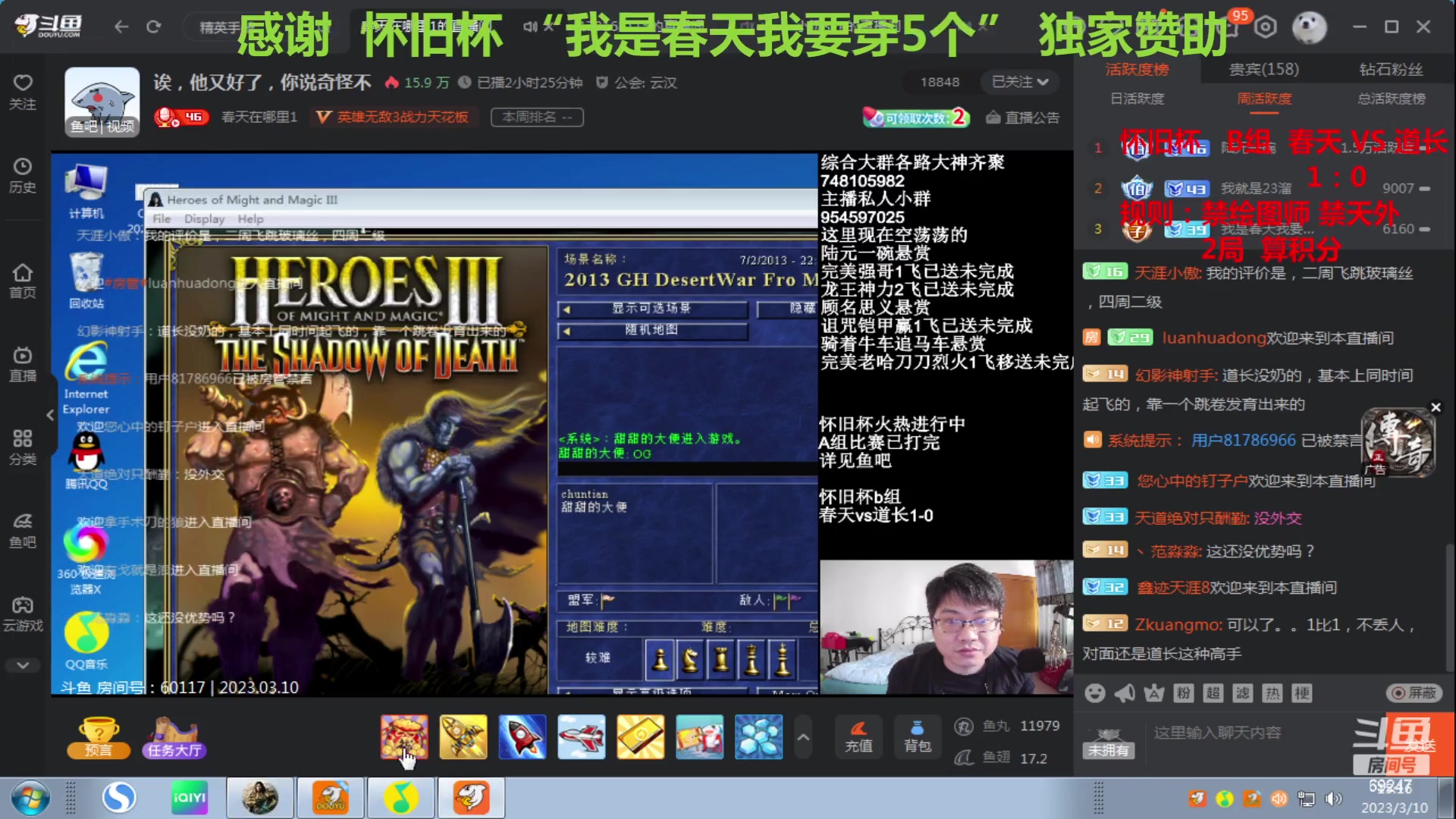Open the 历史 history sidebar item
The height and width of the screenshot is (819, 1456).
[23, 175]
